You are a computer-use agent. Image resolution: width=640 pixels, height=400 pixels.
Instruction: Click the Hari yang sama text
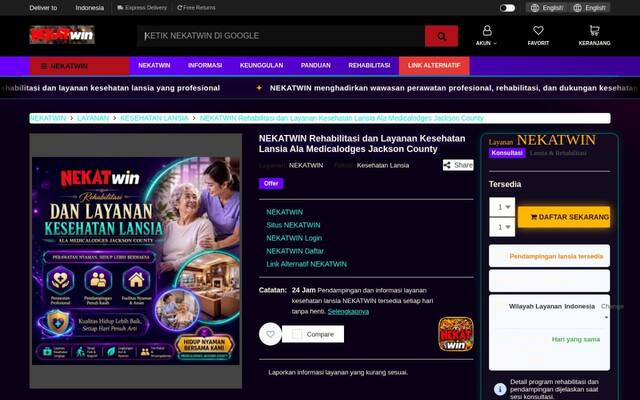point(576,339)
